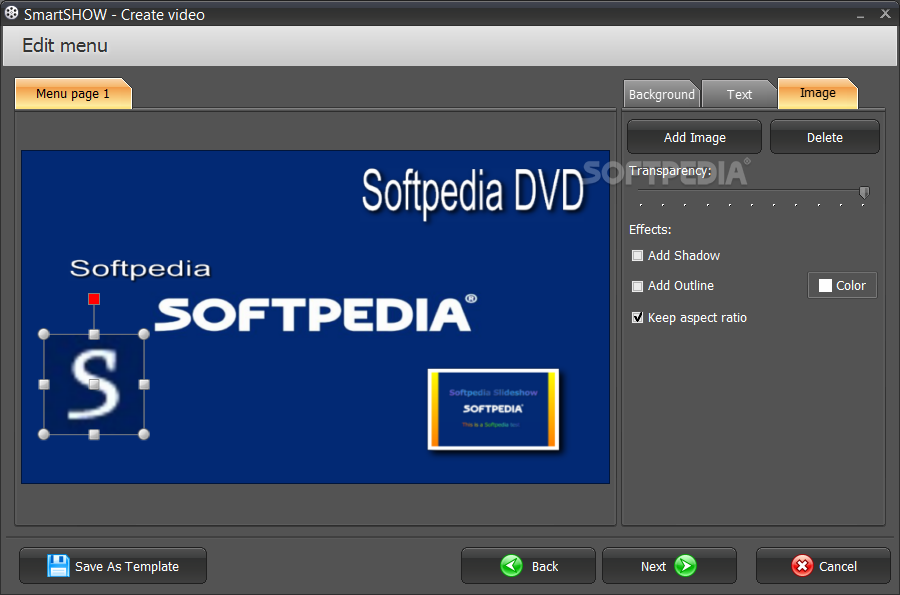Image resolution: width=900 pixels, height=595 pixels.
Task: Open the outline Color picker swatch
Action: 825,285
